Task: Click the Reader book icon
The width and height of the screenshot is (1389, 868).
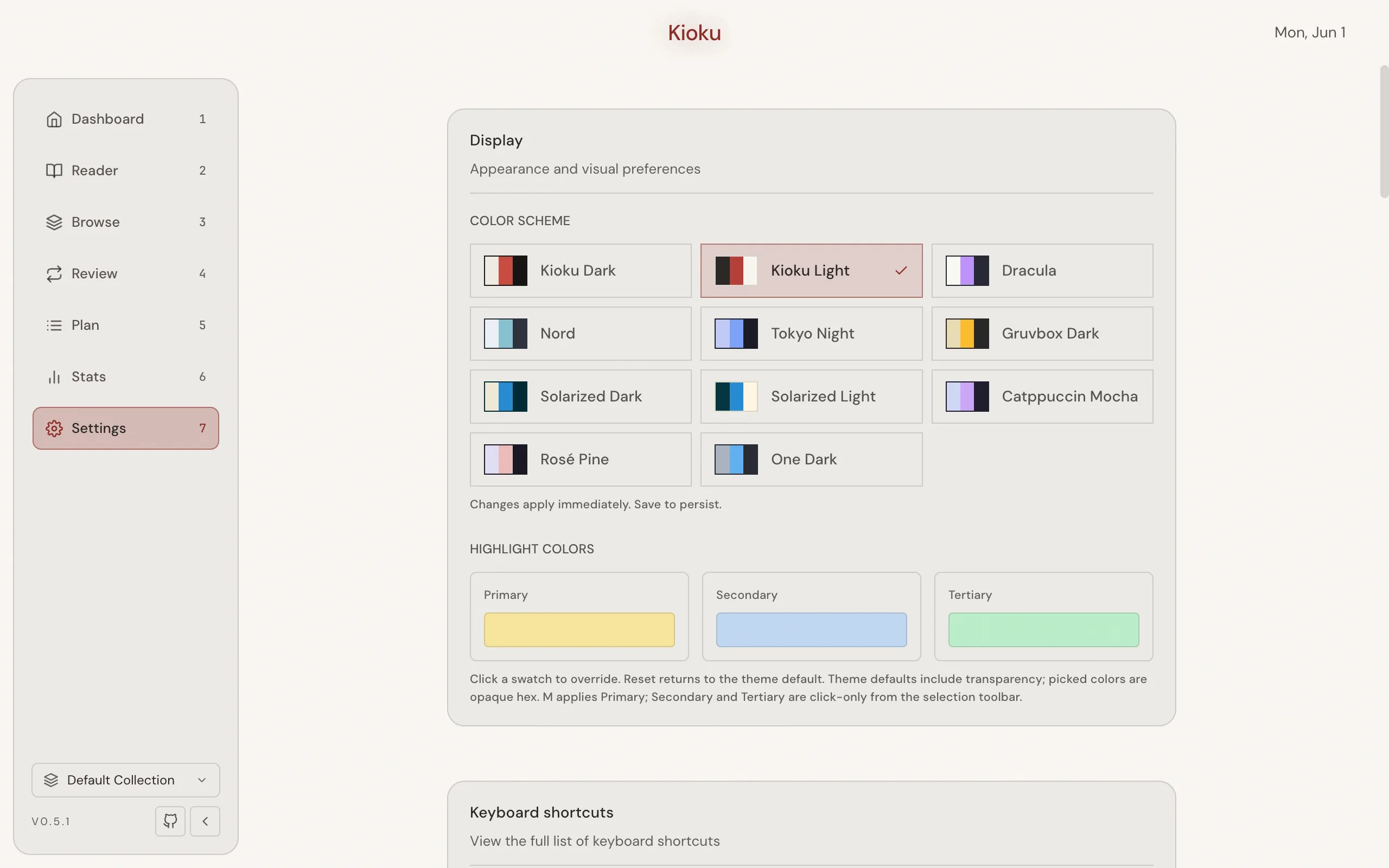Action: (x=54, y=170)
